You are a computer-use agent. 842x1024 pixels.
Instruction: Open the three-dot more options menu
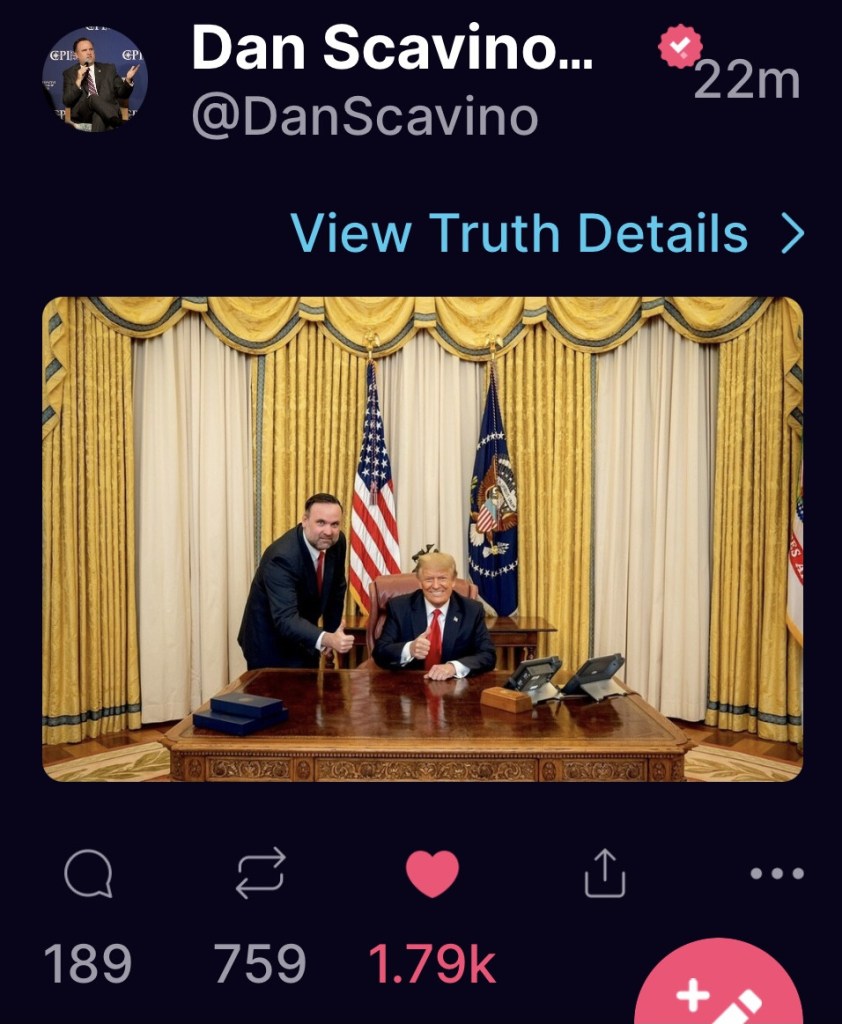(x=777, y=873)
